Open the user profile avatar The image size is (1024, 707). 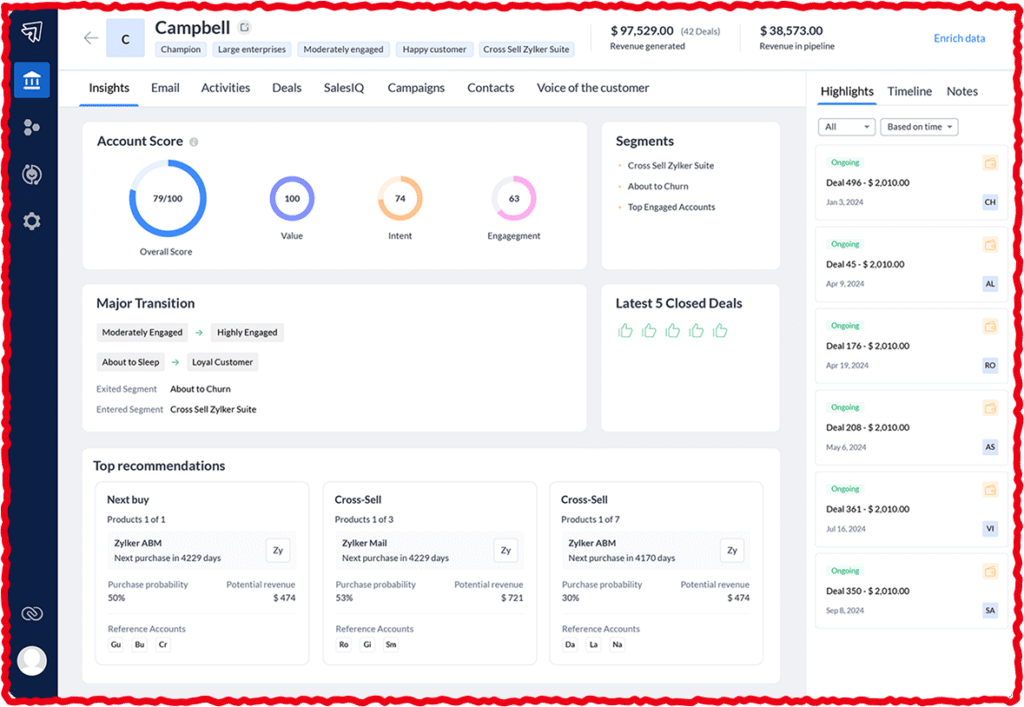32,660
